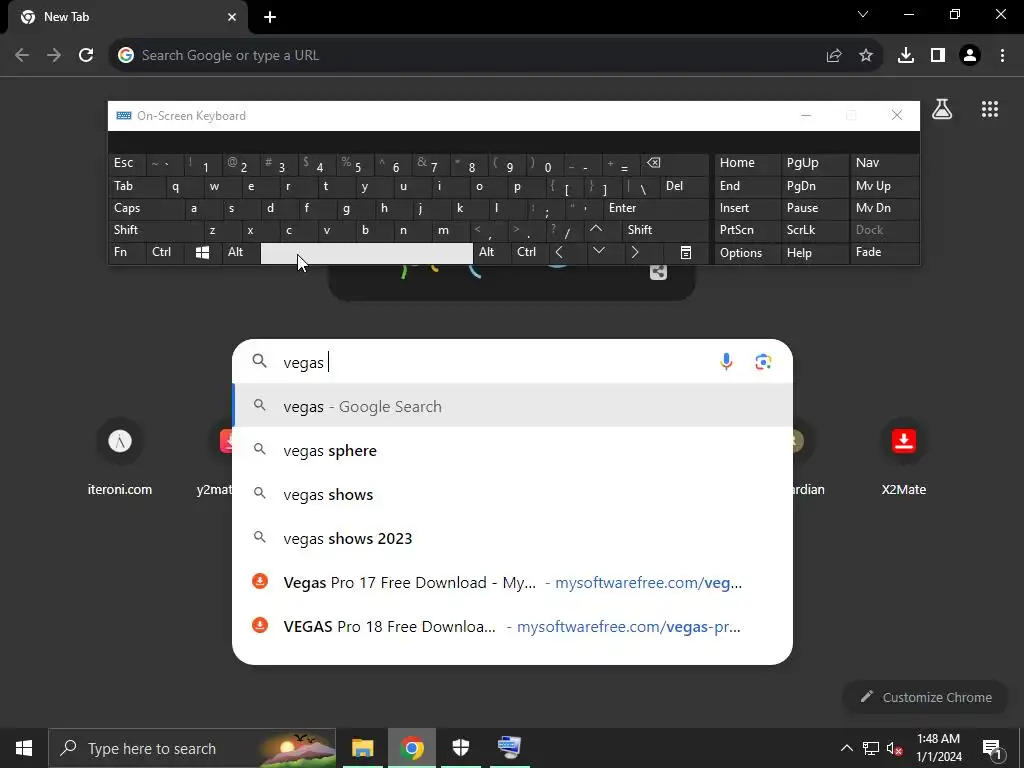Click the Windows logo key on keyboard
Image resolution: width=1024 pixels, height=768 pixels.
point(202,252)
